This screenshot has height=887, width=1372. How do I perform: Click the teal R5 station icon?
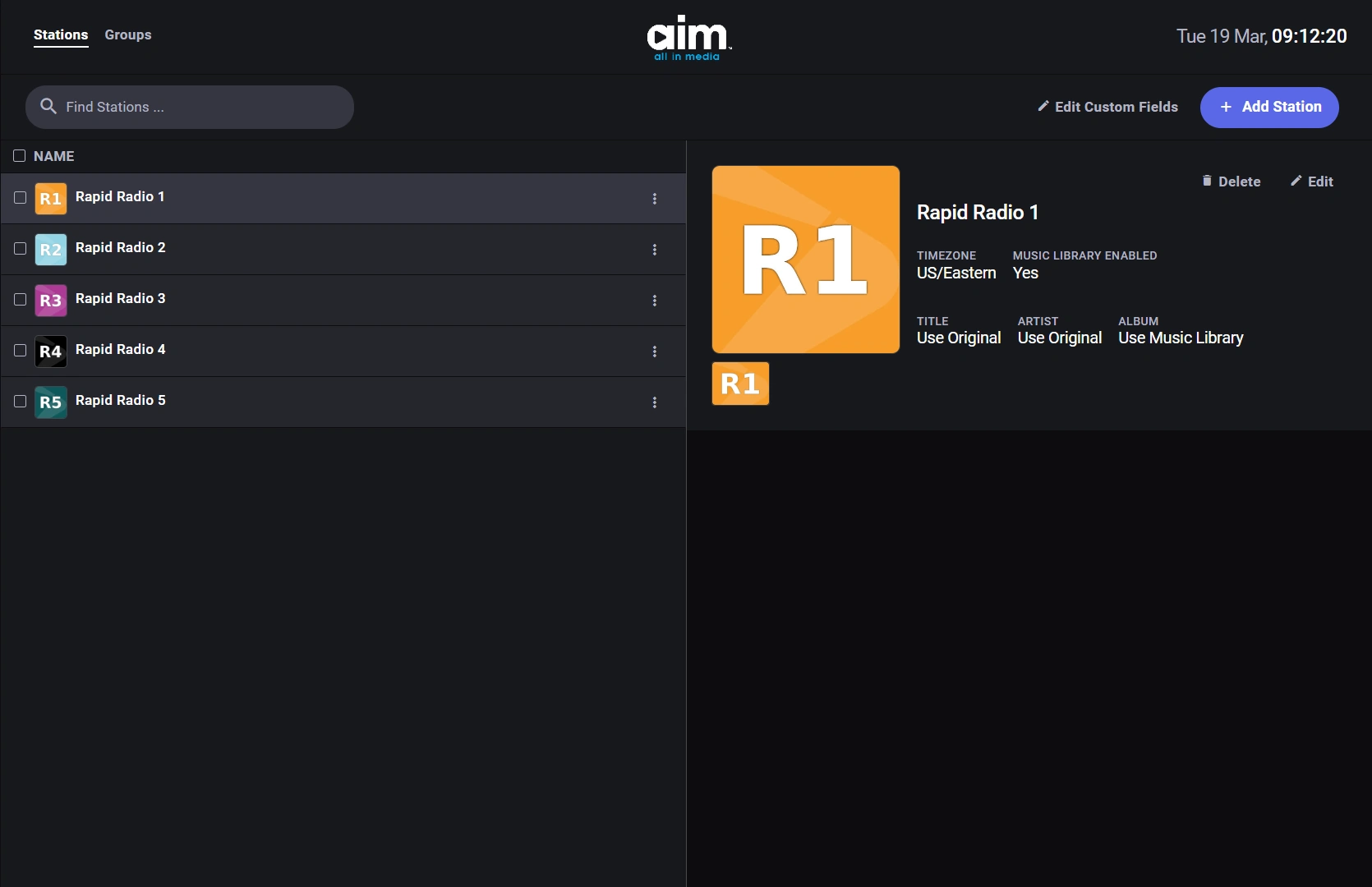pyautogui.click(x=51, y=402)
